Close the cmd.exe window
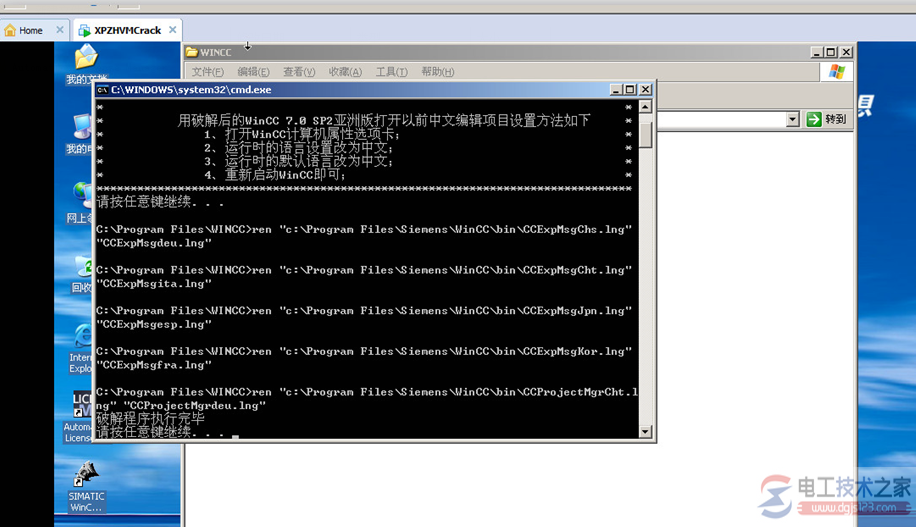The height and width of the screenshot is (527, 916). pyautogui.click(x=645, y=89)
